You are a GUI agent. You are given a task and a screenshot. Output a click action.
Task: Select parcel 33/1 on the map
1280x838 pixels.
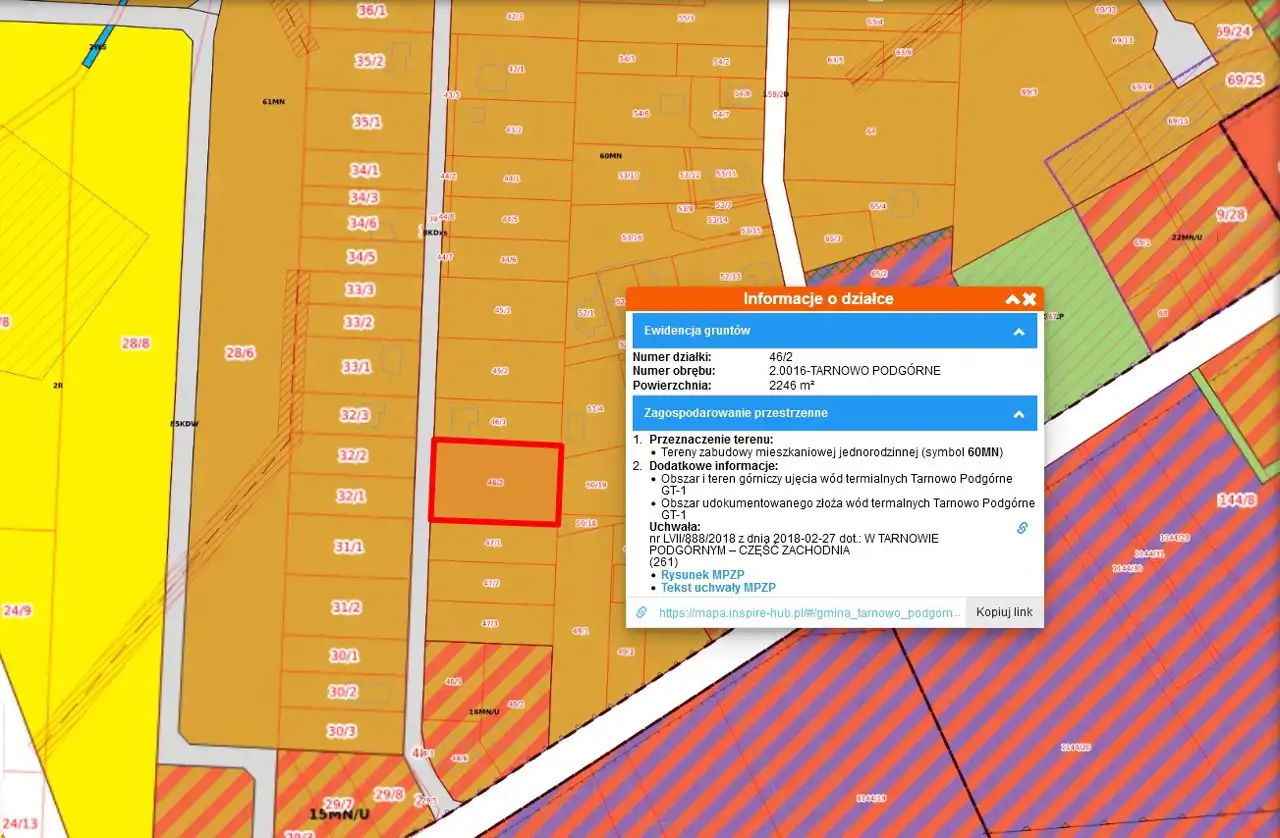(x=356, y=367)
